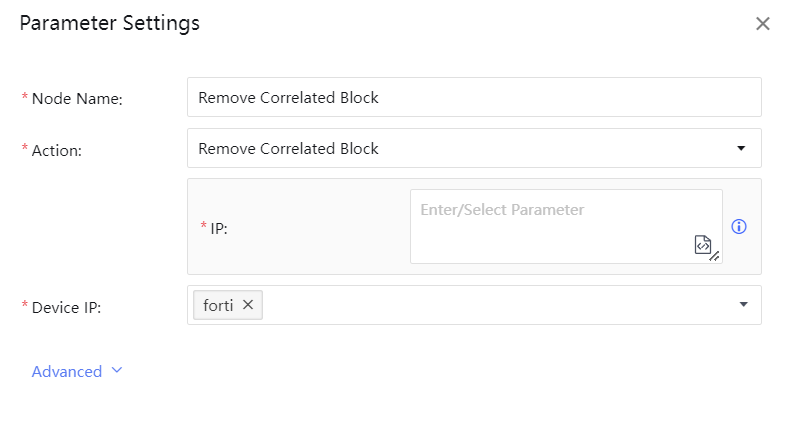Click the Node Name field label
The width and height of the screenshot is (785, 421).
coord(77,99)
